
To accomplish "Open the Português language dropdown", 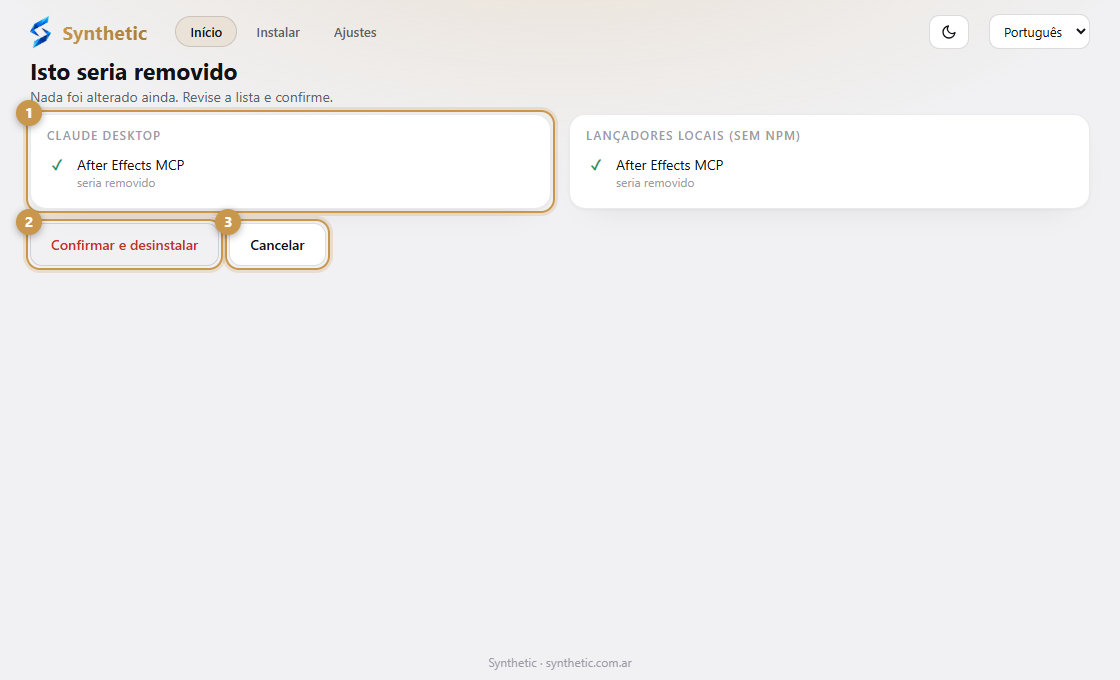I will [1039, 32].
